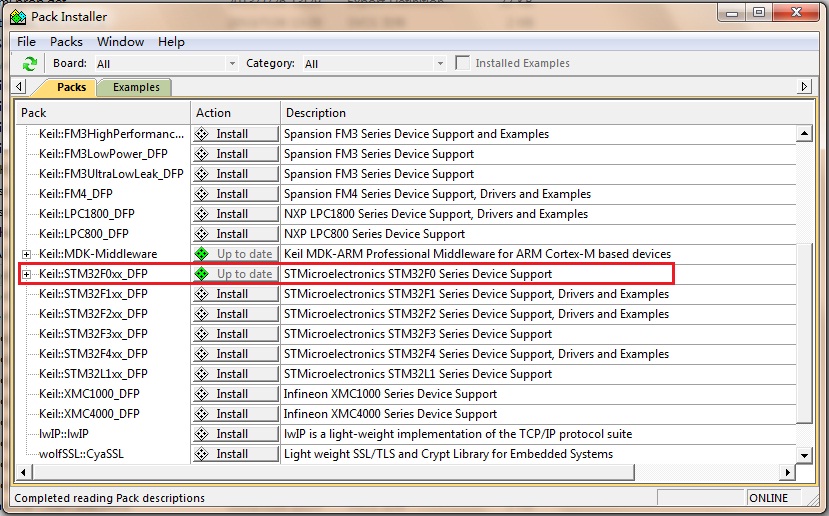Image resolution: width=829 pixels, height=516 pixels.
Task: Click the vertical scrollbar up arrow
Action: (804, 134)
